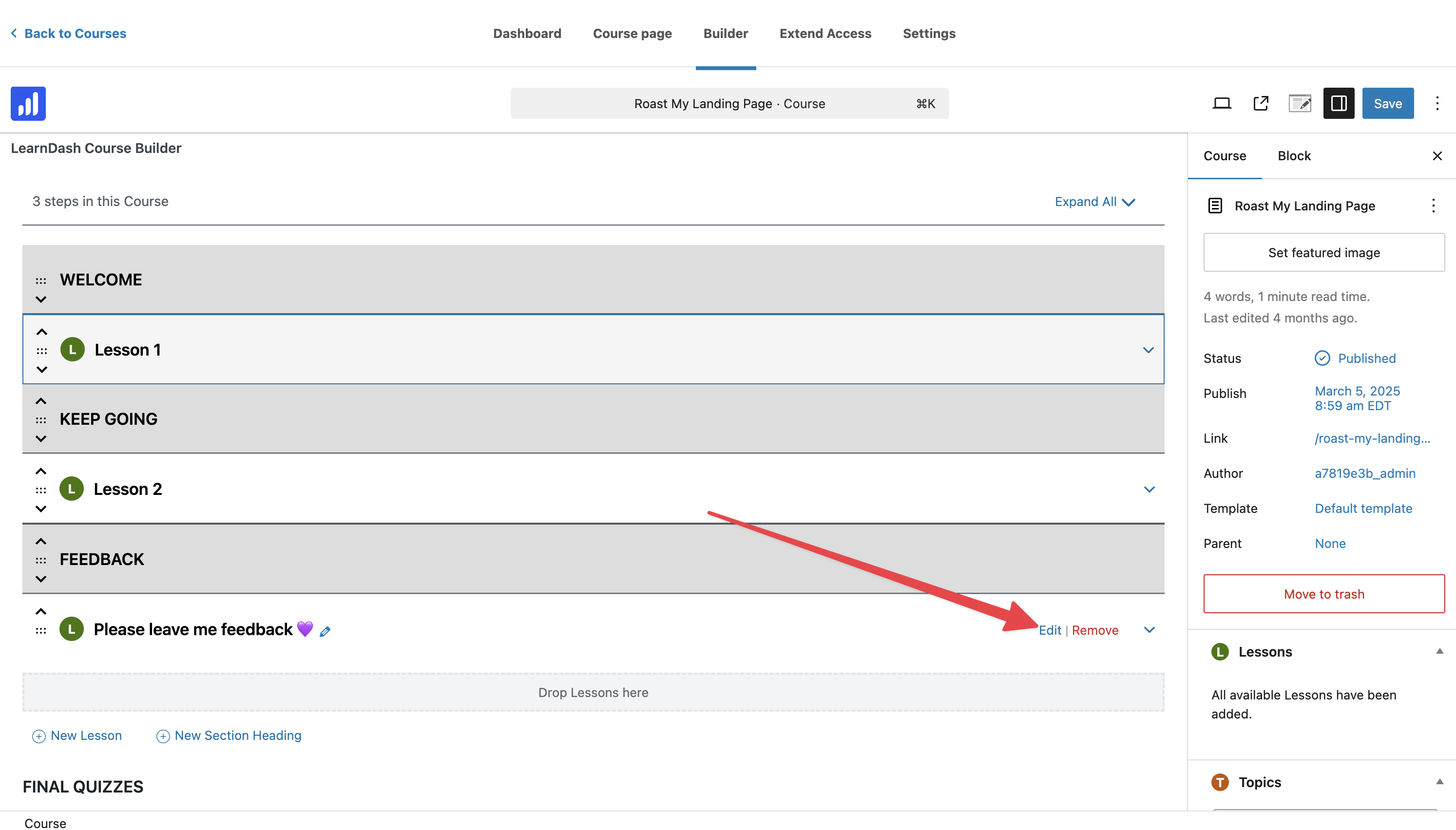
Task: Click the blue site logo icon
Action: [x=28, y=103]
